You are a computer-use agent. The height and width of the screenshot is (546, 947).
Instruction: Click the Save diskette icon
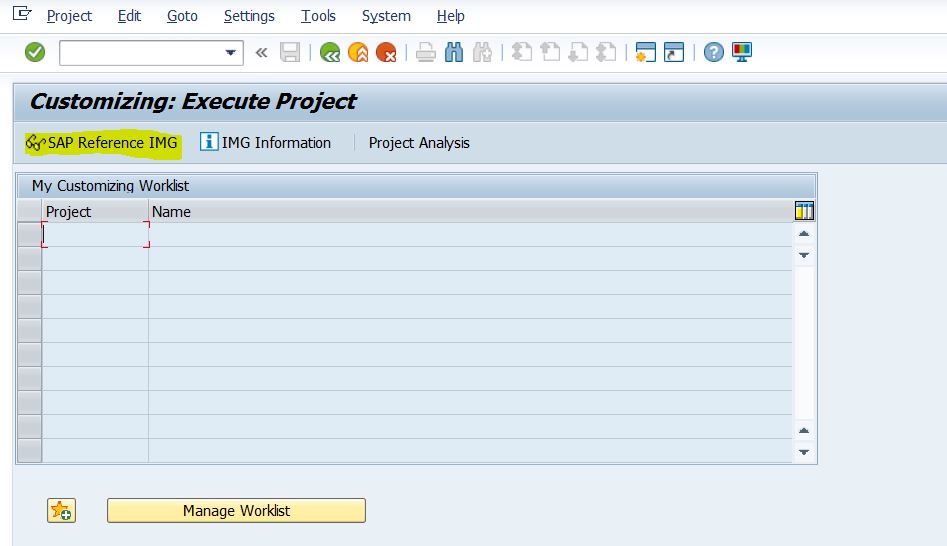(290, 53)
